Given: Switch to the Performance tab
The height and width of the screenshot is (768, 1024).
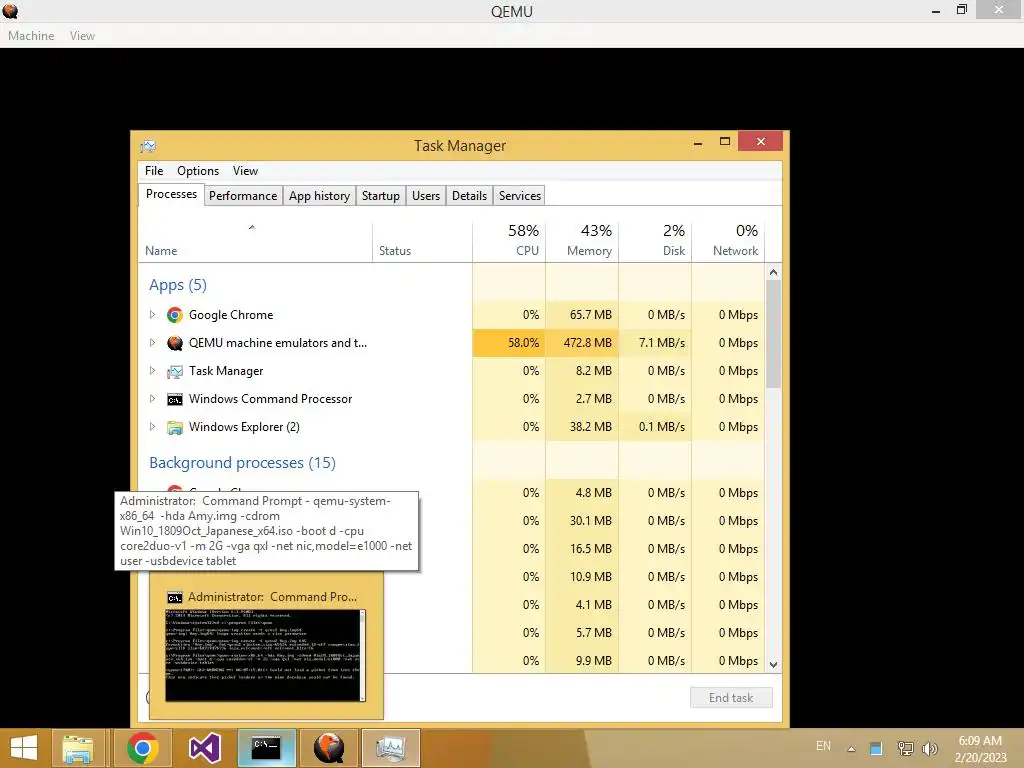Looking at the screenshot, I should [x=243, y=196].
